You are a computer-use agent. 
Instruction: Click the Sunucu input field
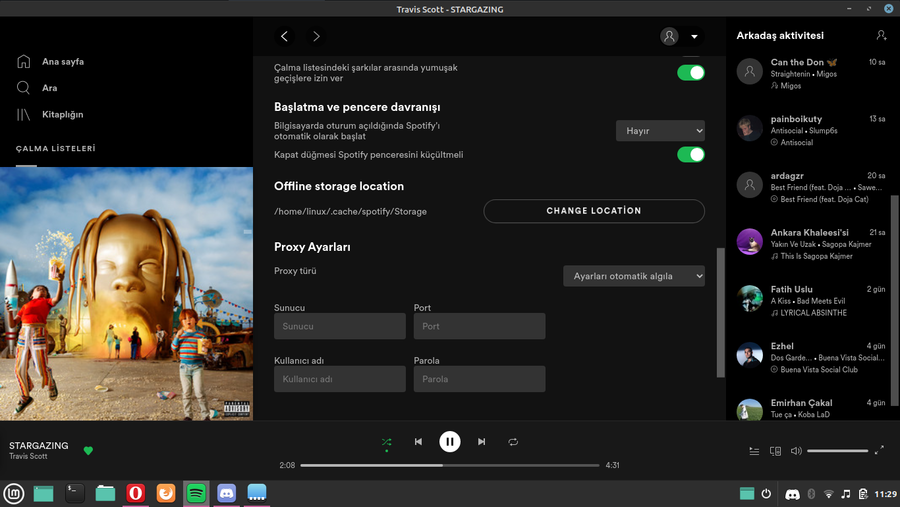tap(339, 326)
